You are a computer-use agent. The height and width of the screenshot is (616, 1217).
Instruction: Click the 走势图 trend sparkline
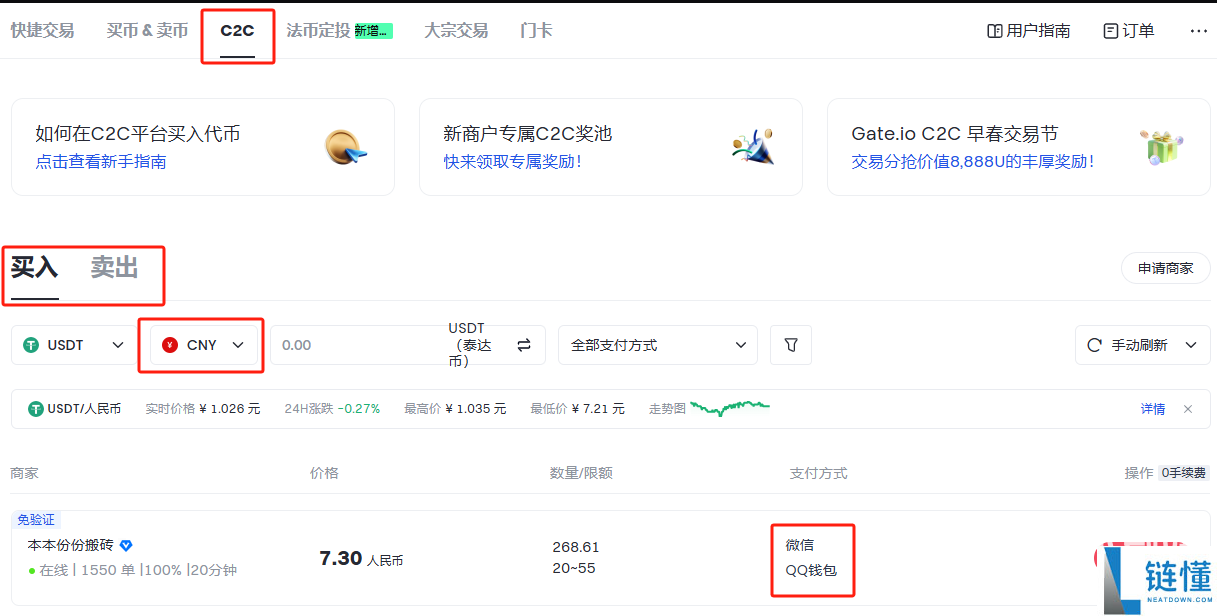[730, 408]
